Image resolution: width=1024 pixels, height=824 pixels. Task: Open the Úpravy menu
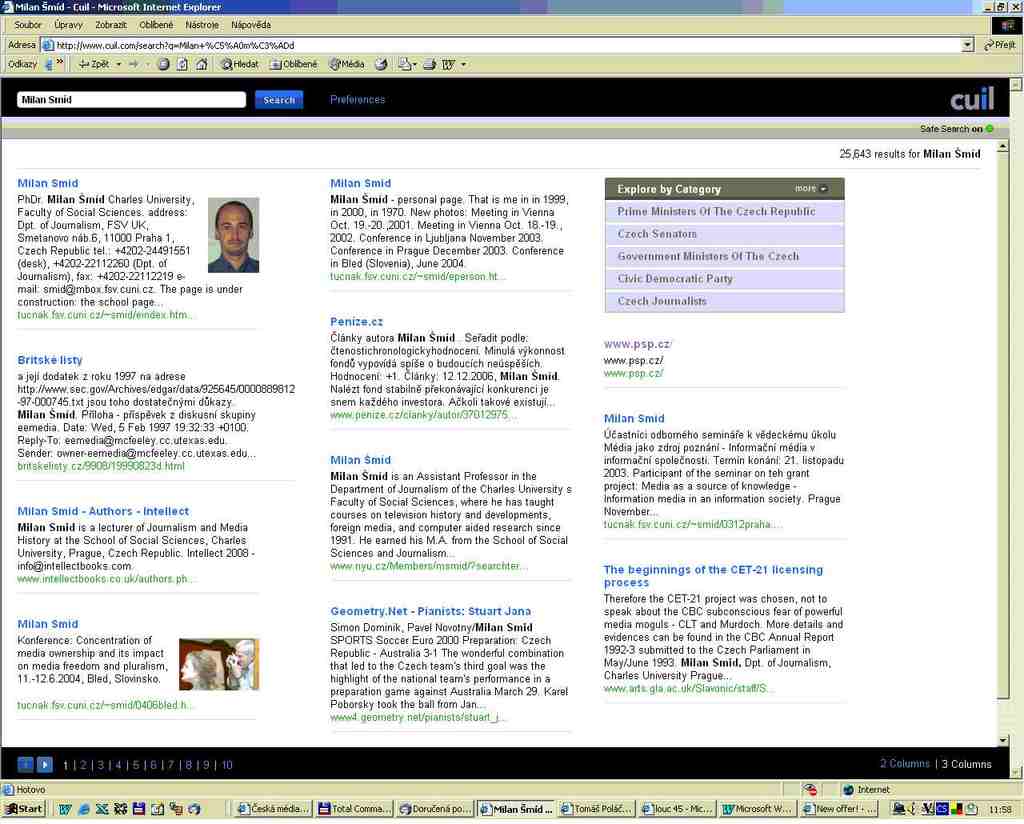(69, 25)
